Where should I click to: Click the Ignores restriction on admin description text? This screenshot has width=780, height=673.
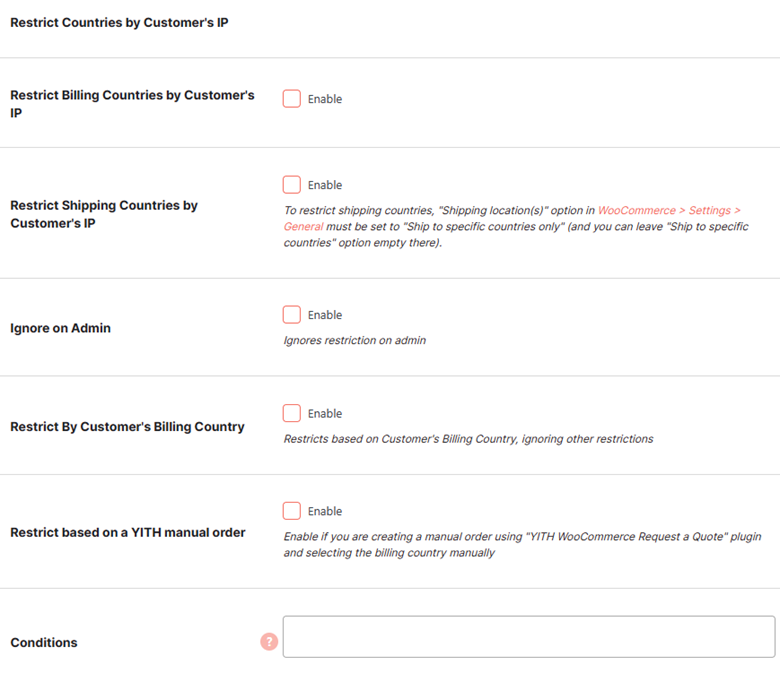355,341
